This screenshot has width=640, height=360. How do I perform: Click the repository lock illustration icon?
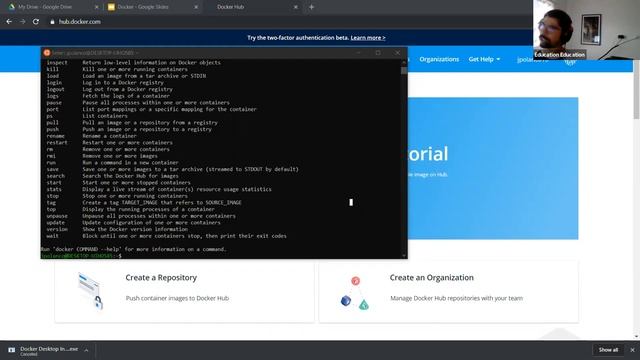point(90,291)
